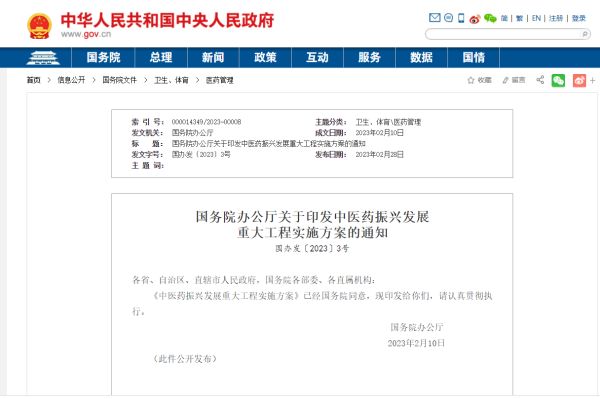Click the national emblem logo
The width and height of the screenshot is (600, 399).
pos(39,26)
